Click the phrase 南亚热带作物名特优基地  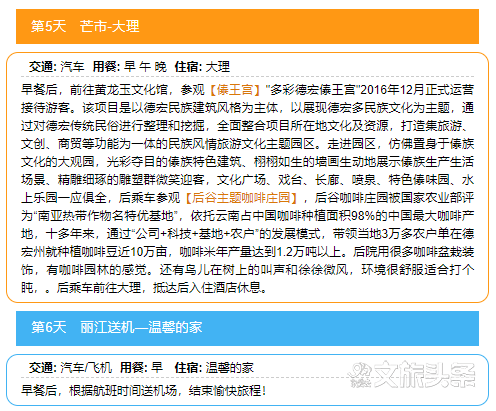(x=106, y=216)
